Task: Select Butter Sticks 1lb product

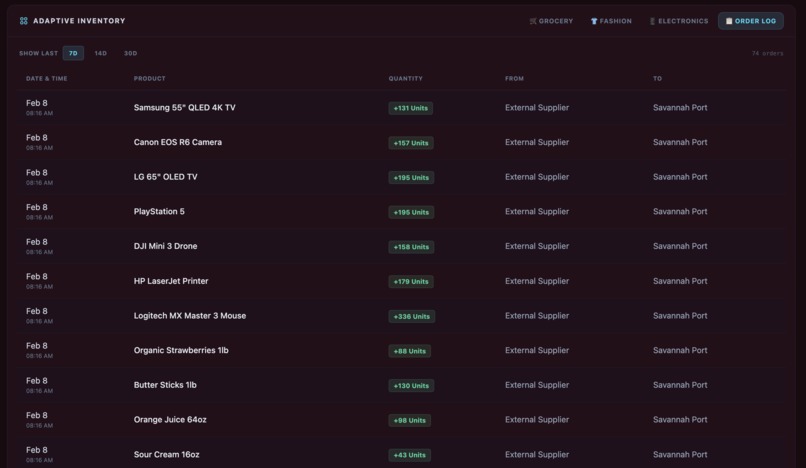Action: [x=165, y=385]
